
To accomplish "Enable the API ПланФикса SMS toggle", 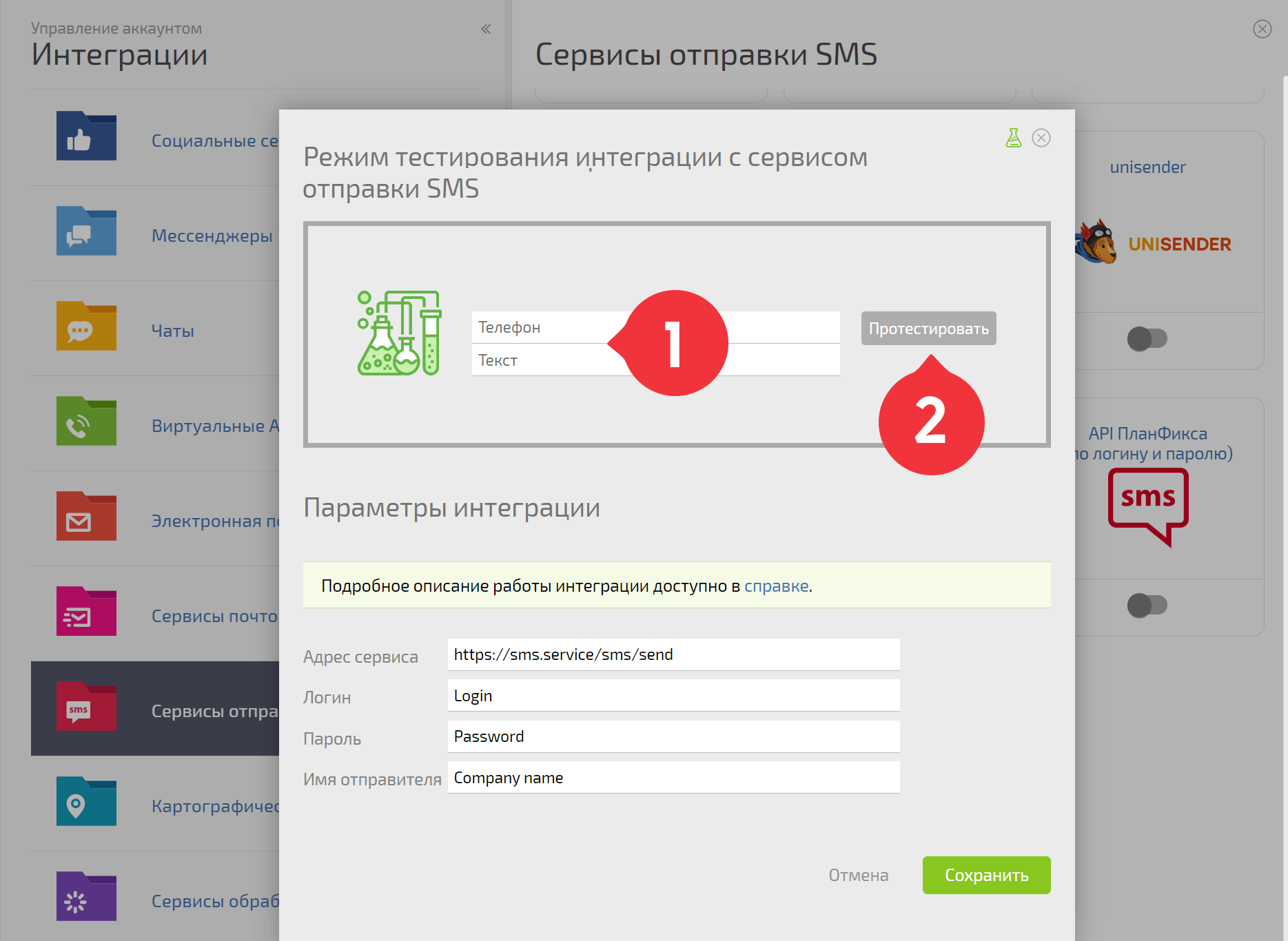I will (1147, 606).
